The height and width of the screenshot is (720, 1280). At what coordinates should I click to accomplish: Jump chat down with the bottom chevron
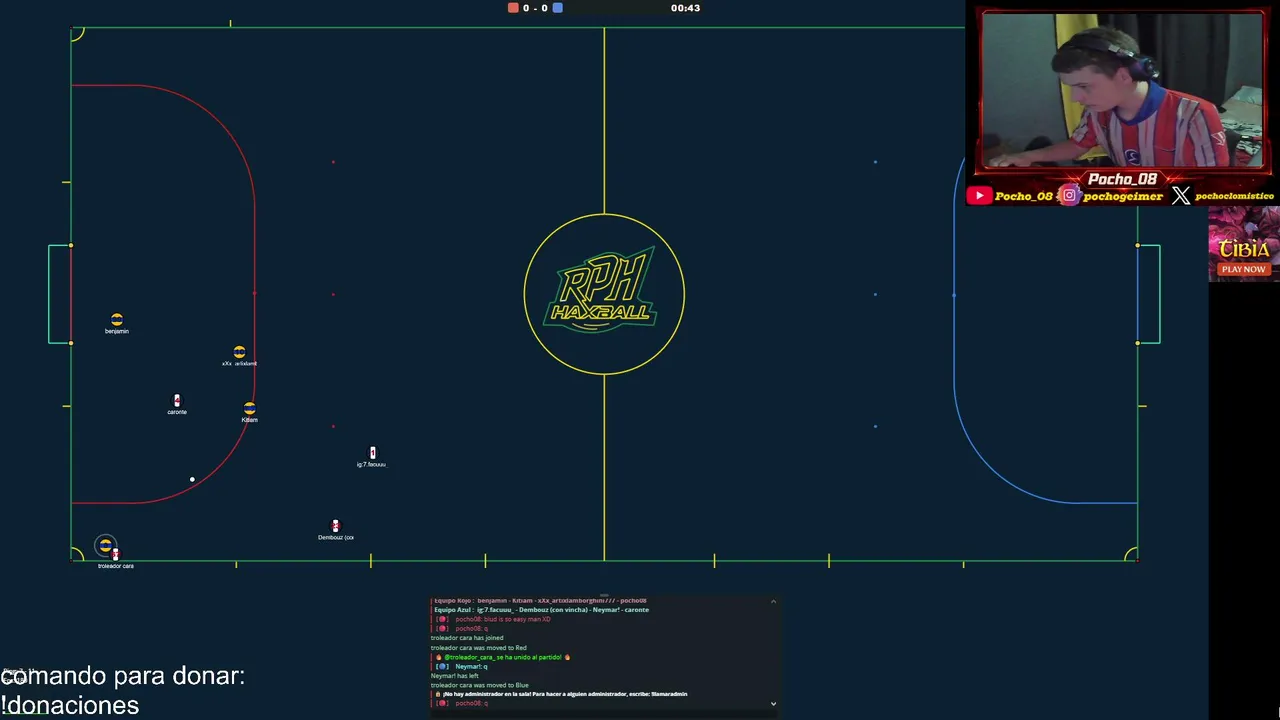[773, 703]
